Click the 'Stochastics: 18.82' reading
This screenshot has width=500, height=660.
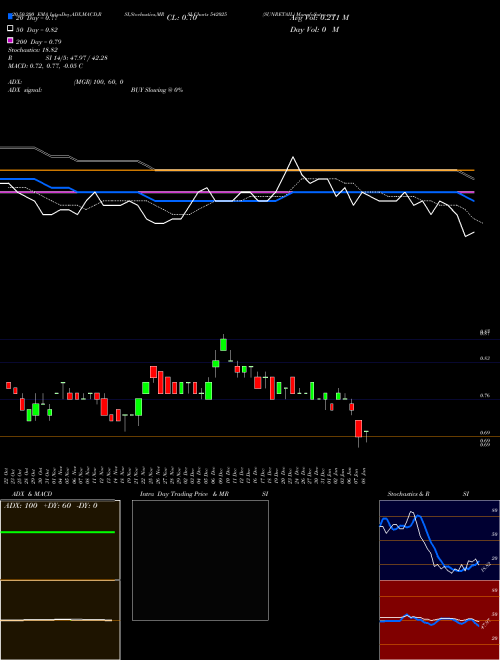click(33, 50)
